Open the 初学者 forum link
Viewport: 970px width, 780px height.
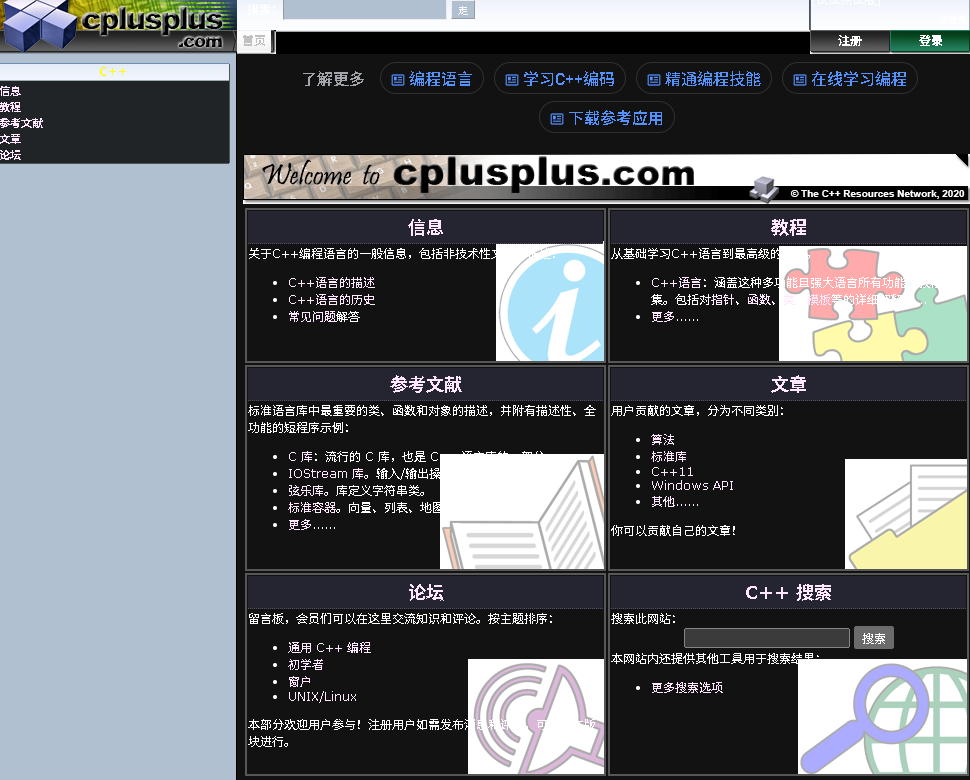pos(306,665)
